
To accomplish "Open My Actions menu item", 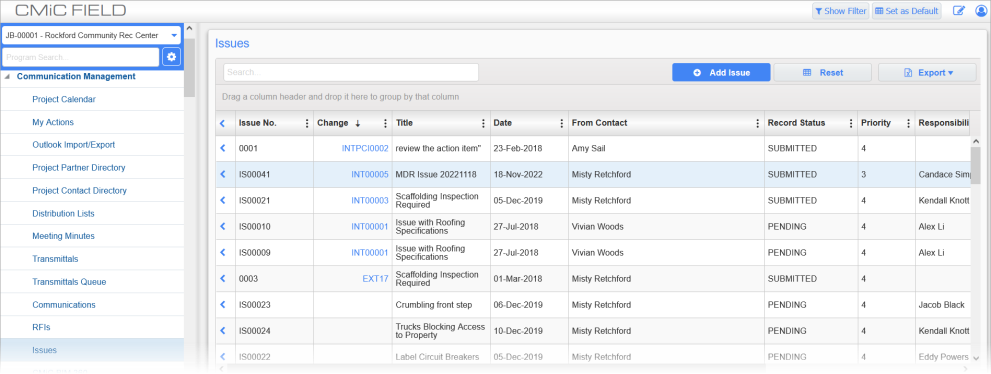I will (x=53, y=122).
